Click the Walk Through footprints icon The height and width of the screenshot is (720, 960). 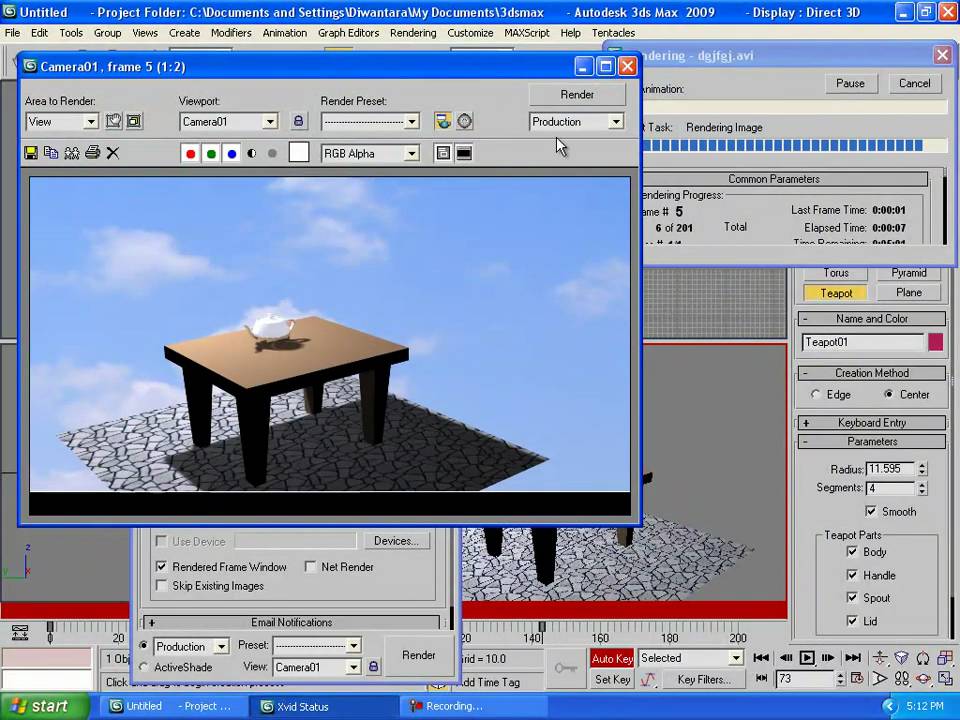click(901, 678)
